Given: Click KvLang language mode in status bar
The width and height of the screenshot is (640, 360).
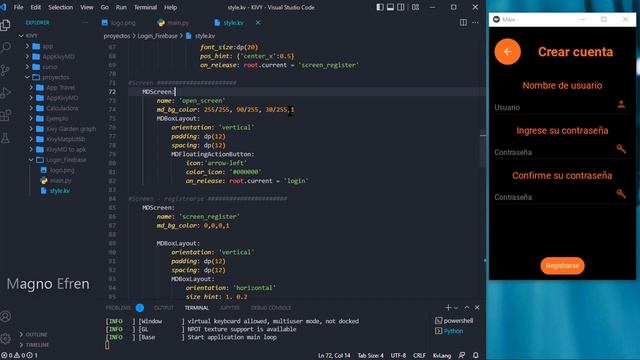Looking at the screenshot, I should click(442, 356).
